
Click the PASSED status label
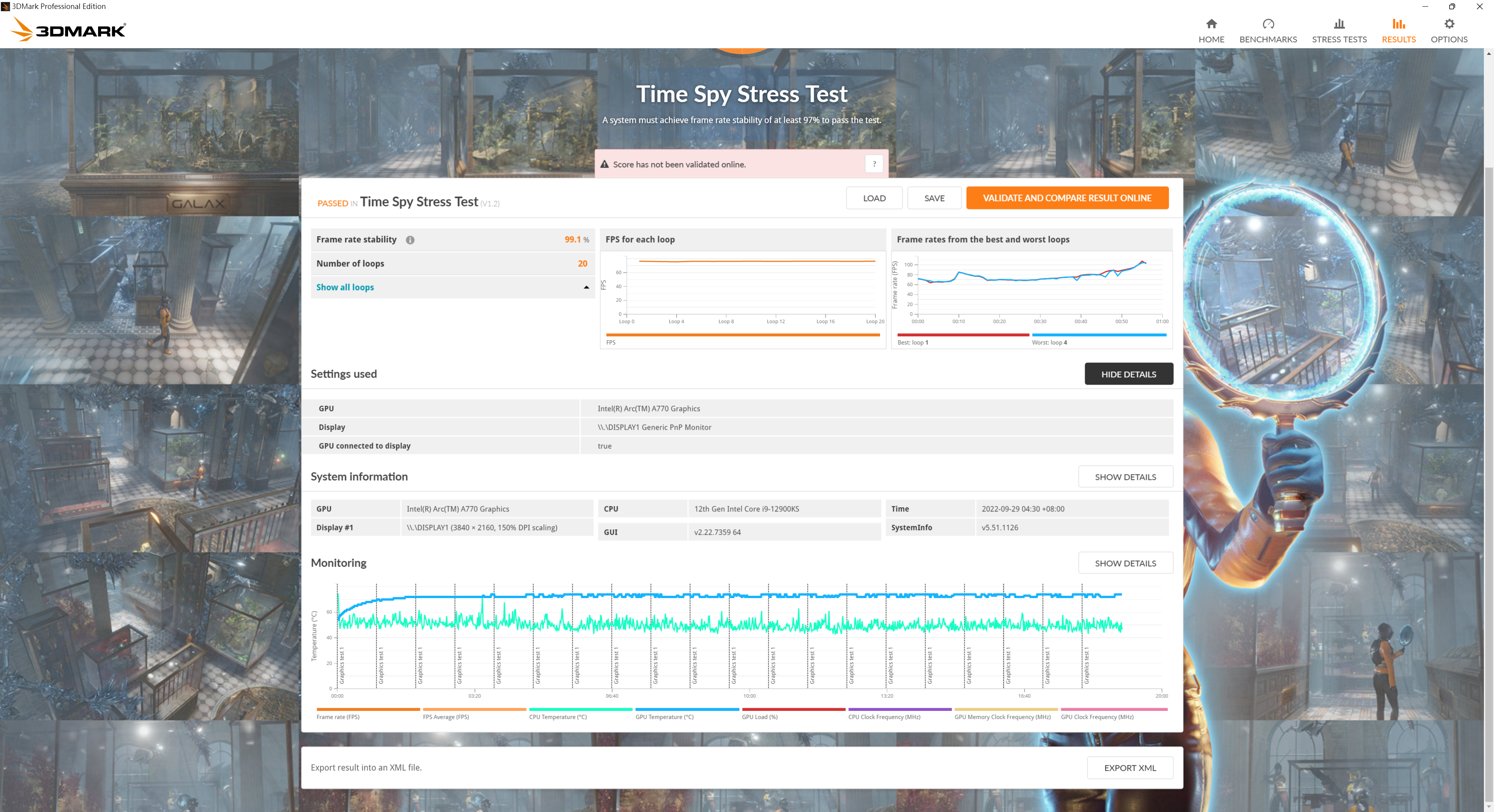tap(332, 203)
